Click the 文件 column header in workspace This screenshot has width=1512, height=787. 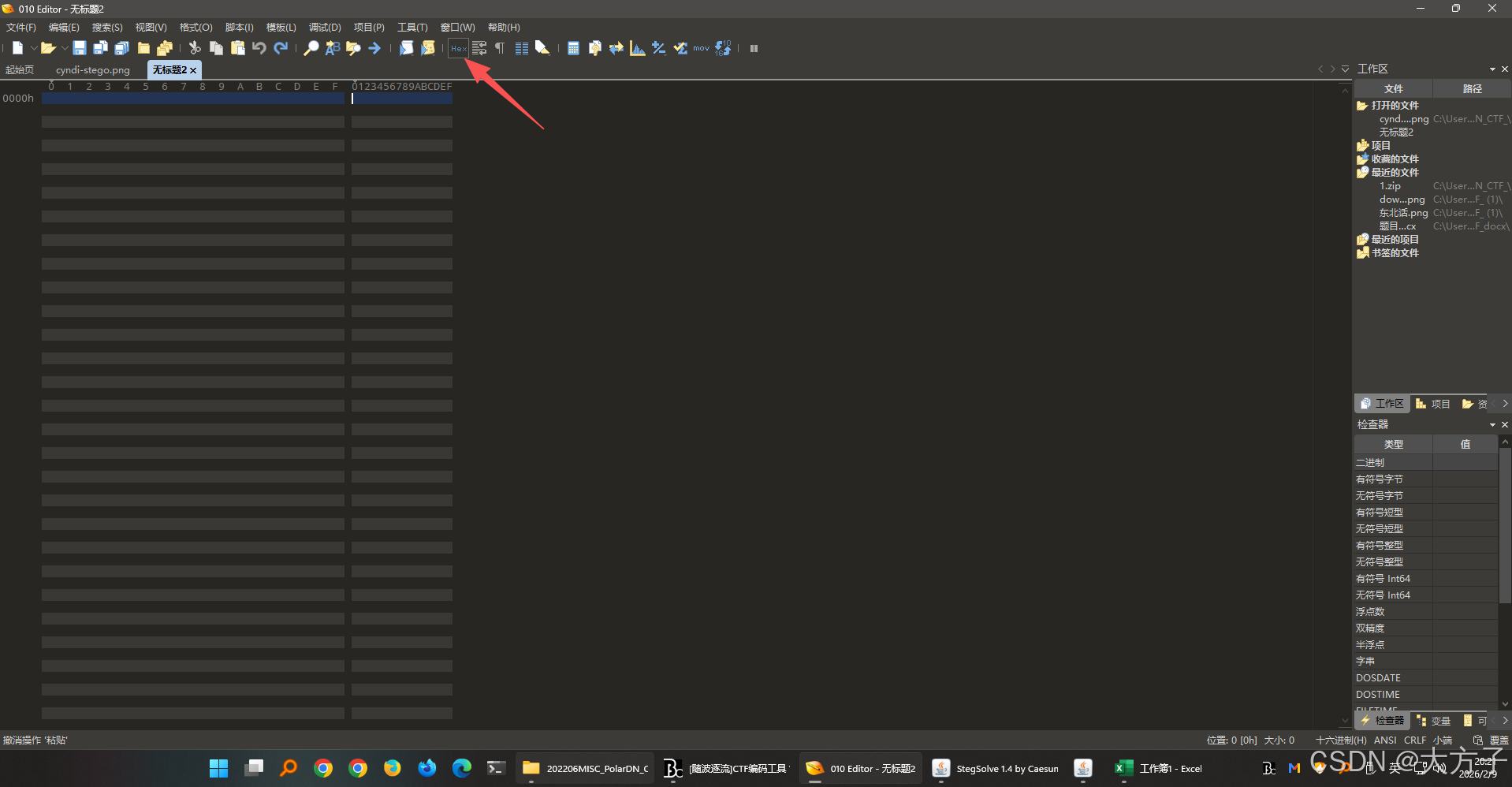[x=1394, y=89]
